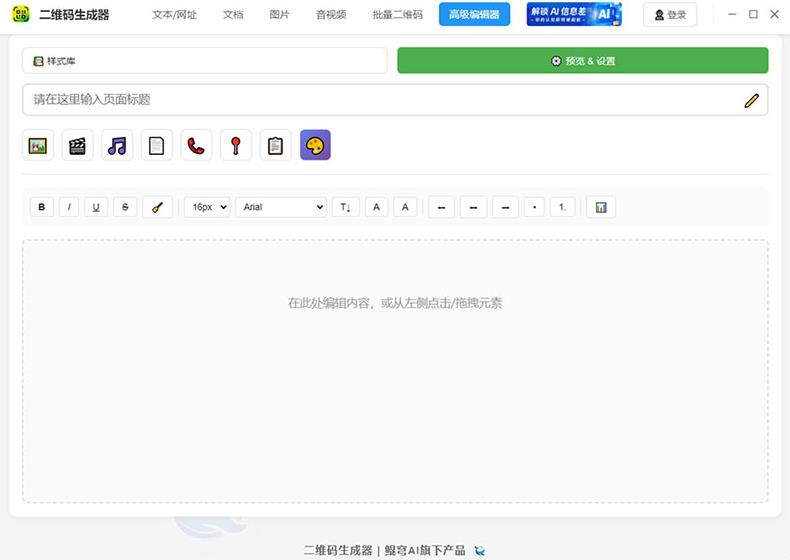Insert a video clapperboard element
The height and width of the screenshot is (560, 790).
(x=77, y=146)
